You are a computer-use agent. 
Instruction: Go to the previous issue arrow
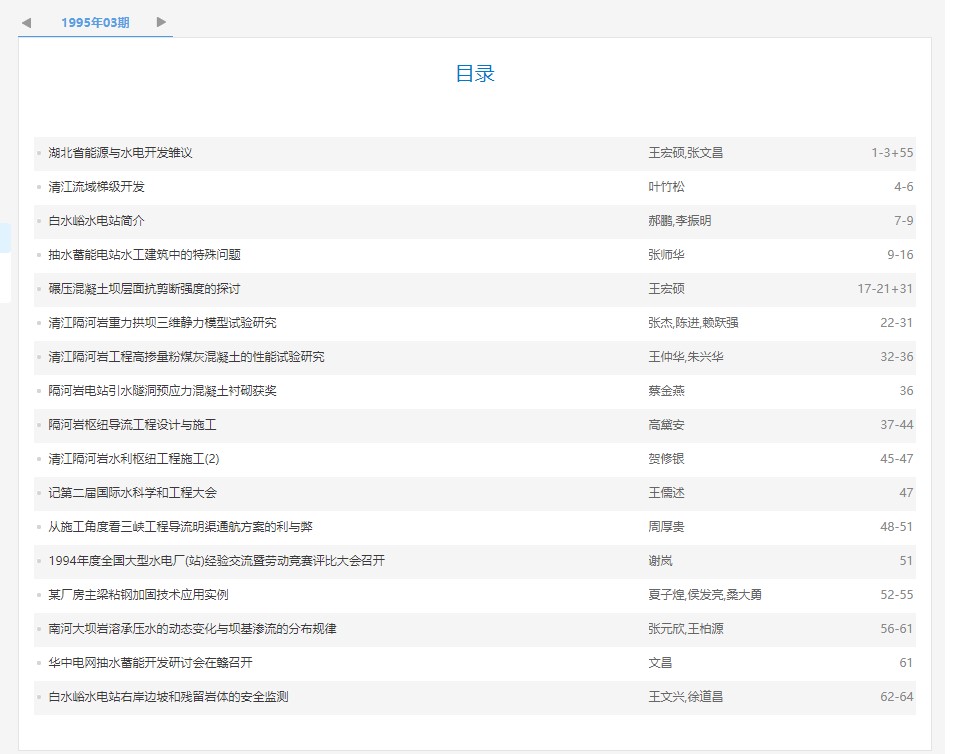click(26, 23)
